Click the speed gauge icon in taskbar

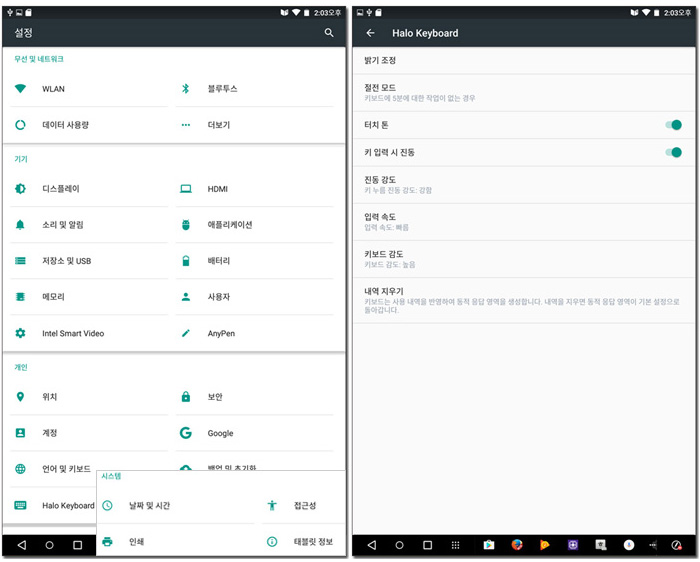point(676,545)
